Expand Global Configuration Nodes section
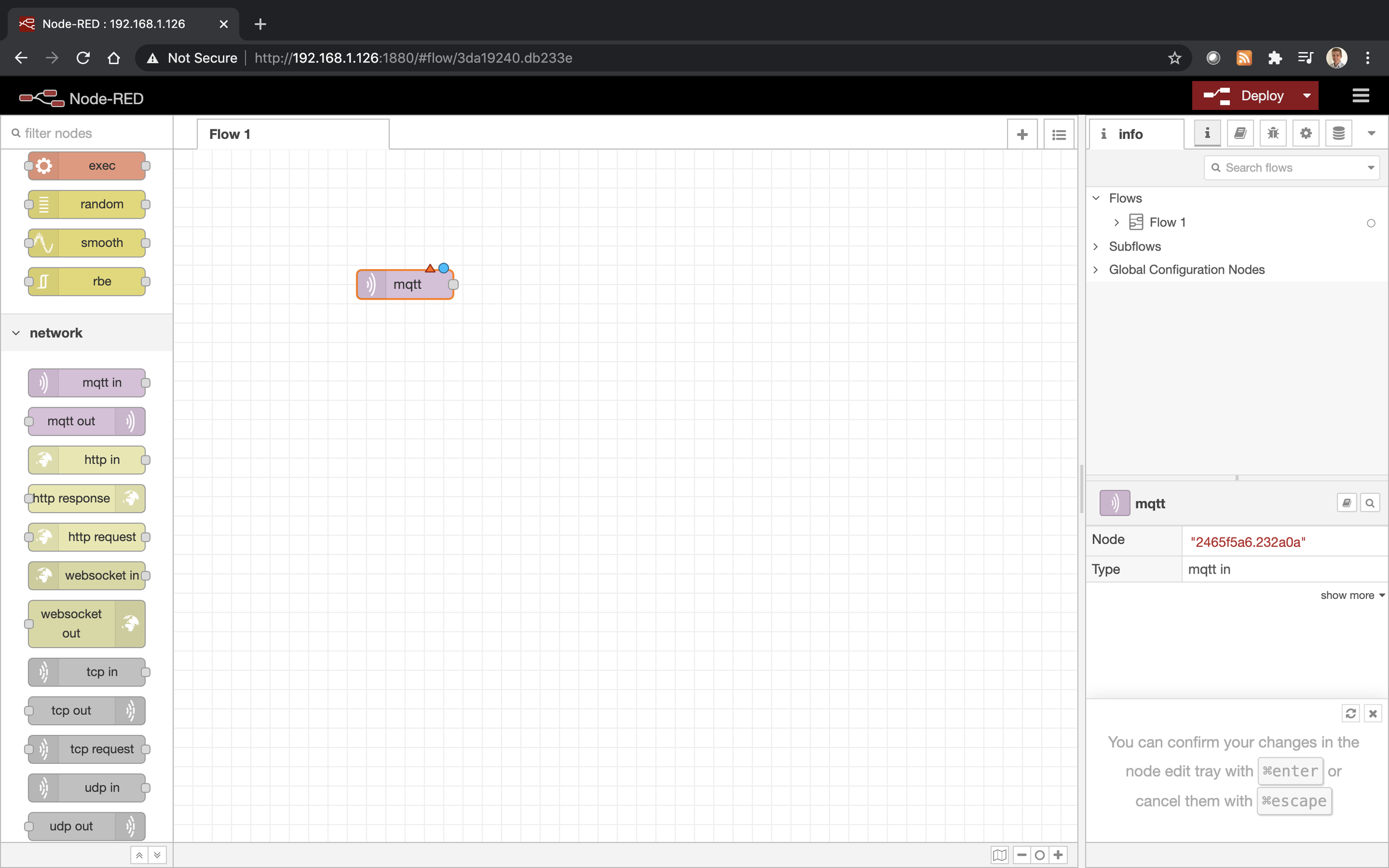The height and width of the screenshot is (868, 1389). (1096, 270)
